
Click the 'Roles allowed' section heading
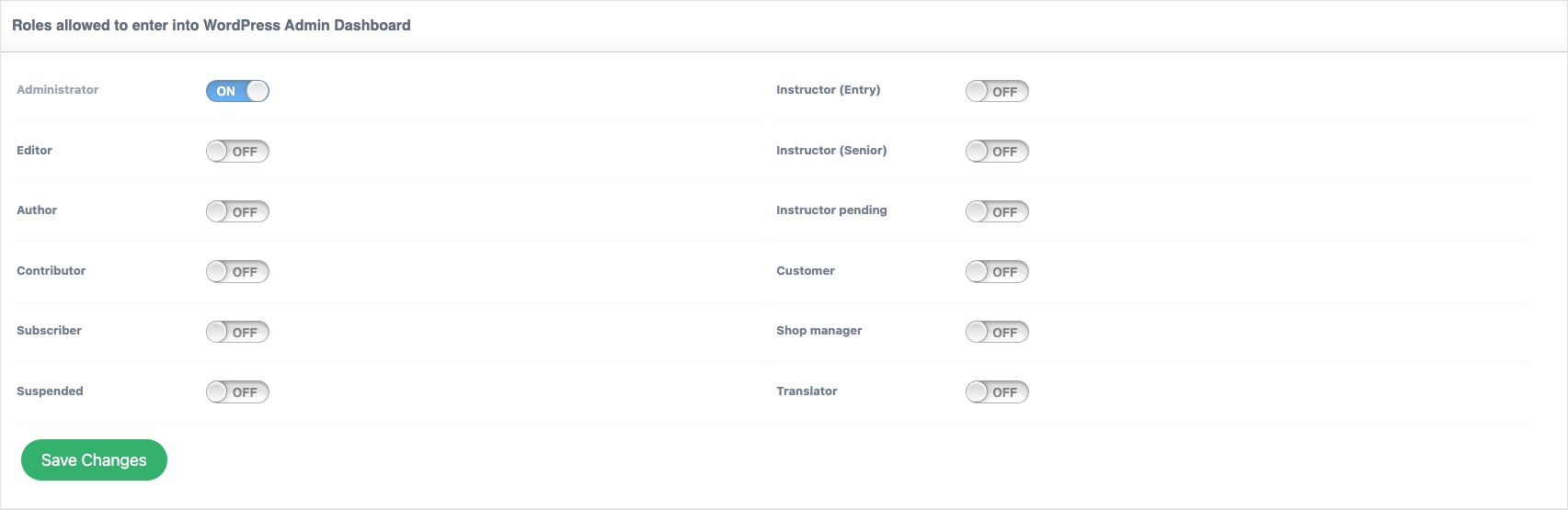click(x=212, y=26)
